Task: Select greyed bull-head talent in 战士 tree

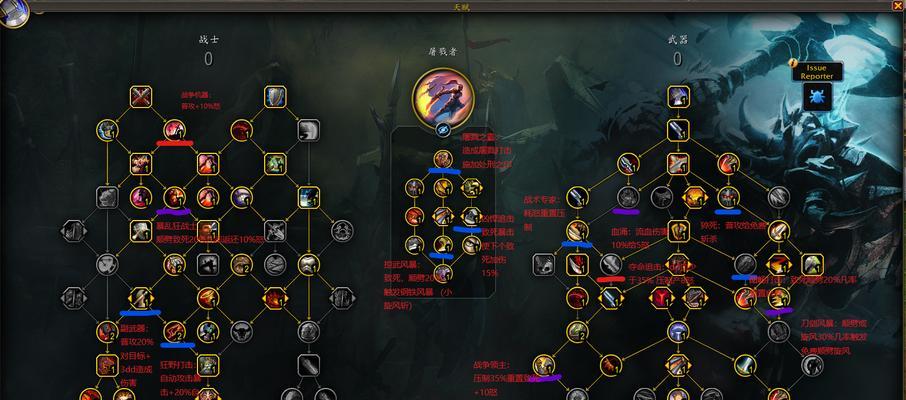Action: click(242, 331)
